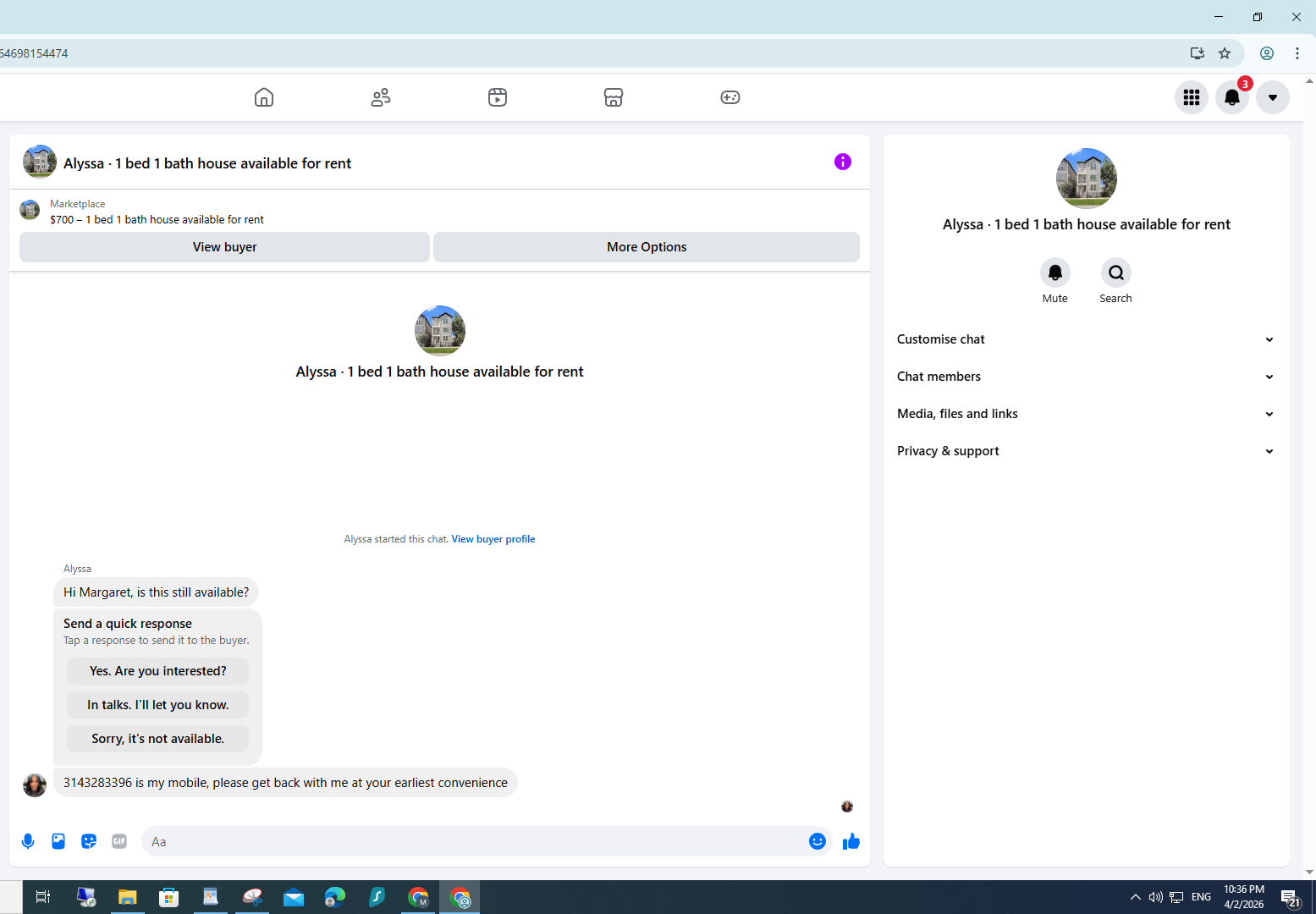Open Microsoft Store from taskbar
The height and width of the screenshot is (914, 1316).
[x=168, y=897]
